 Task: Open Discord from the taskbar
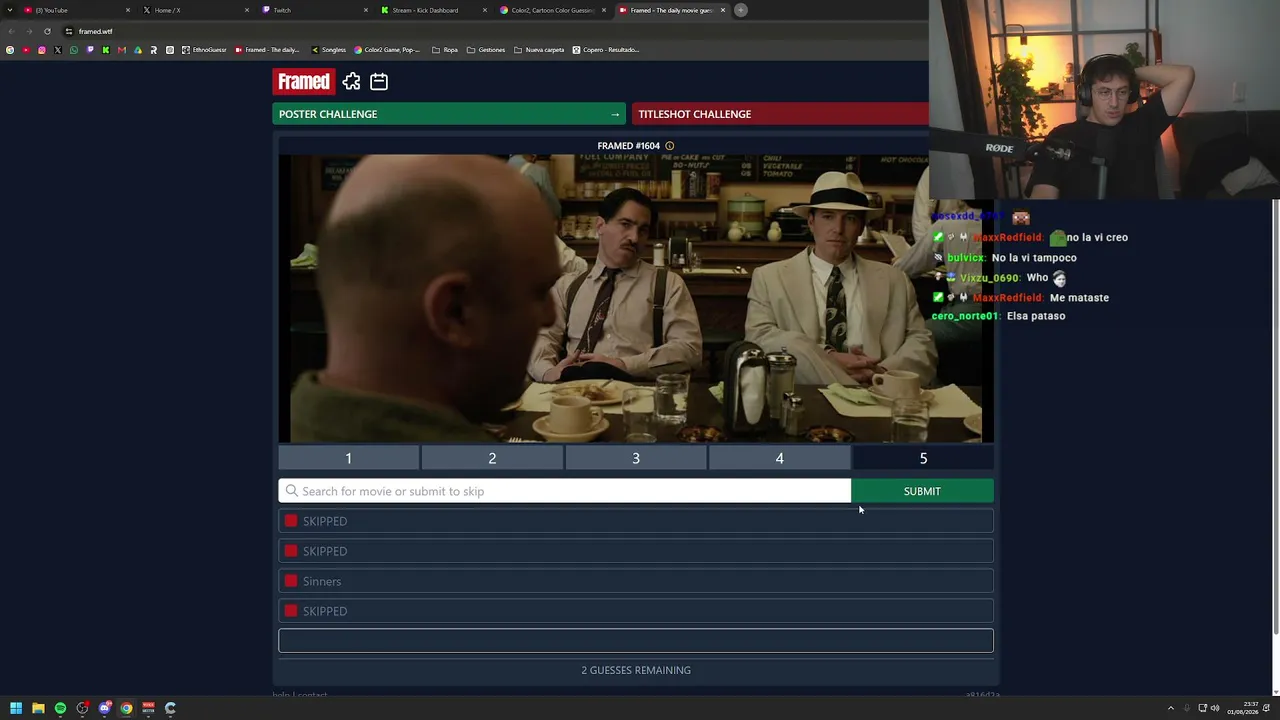(x=104, y=708)
